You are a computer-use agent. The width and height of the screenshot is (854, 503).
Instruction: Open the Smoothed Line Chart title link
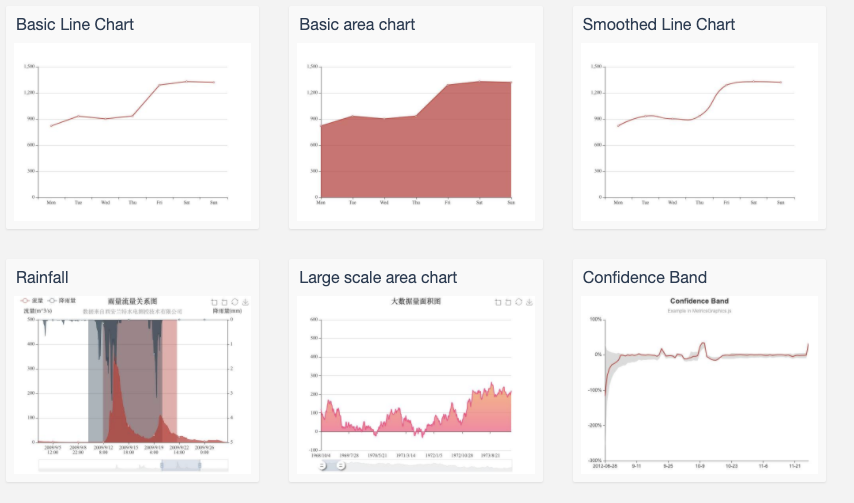tap(658, 24)
